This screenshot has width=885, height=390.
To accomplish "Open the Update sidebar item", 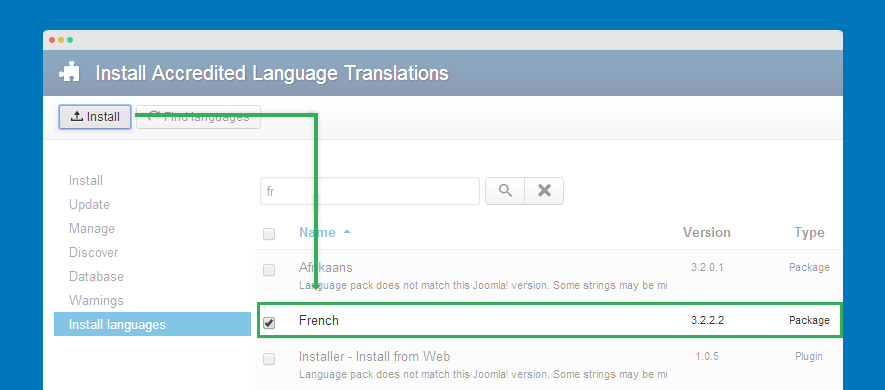I will [x=89, y=204].
